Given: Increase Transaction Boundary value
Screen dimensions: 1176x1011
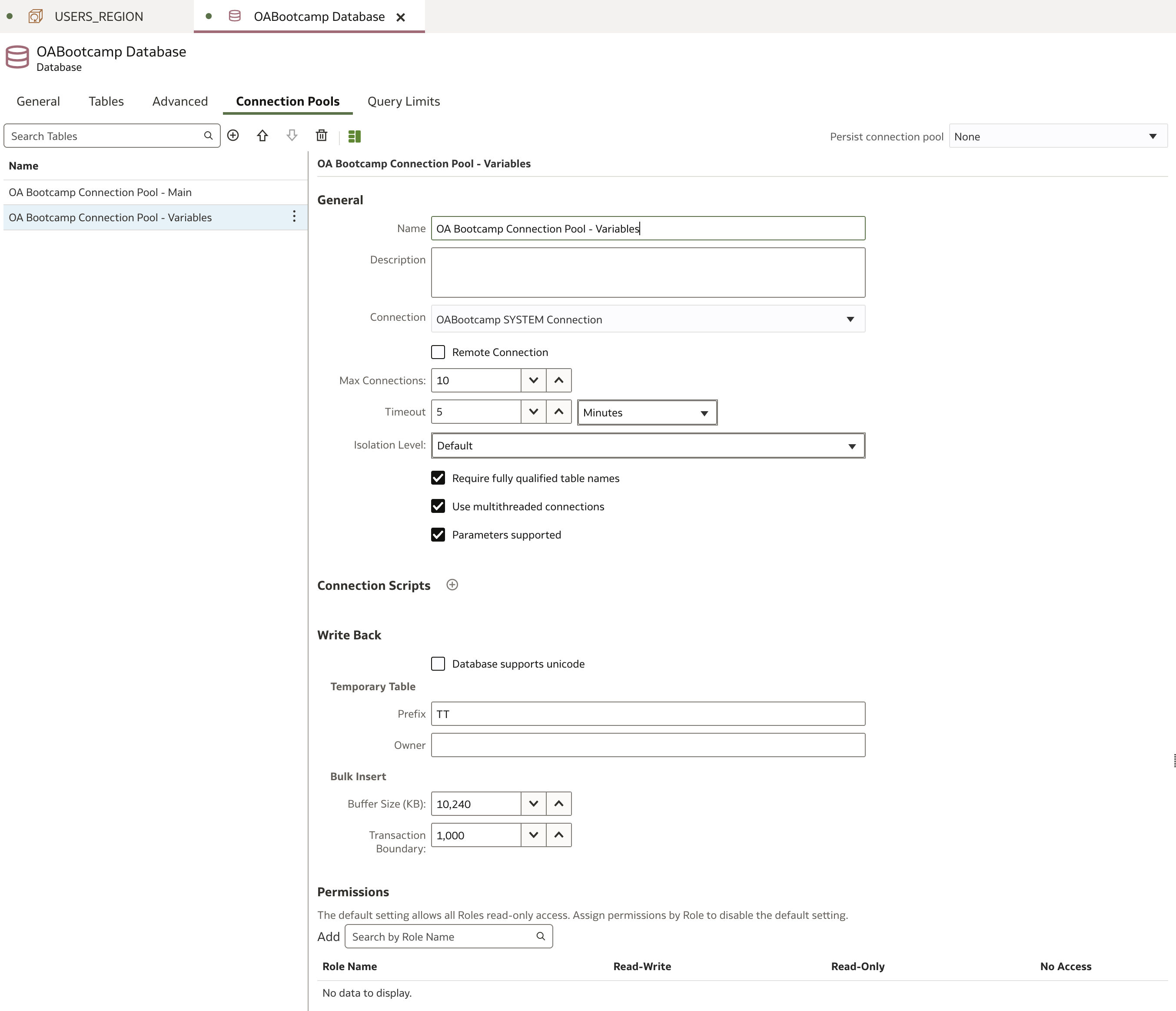Looking at the screenshot, I should [559, 835].
